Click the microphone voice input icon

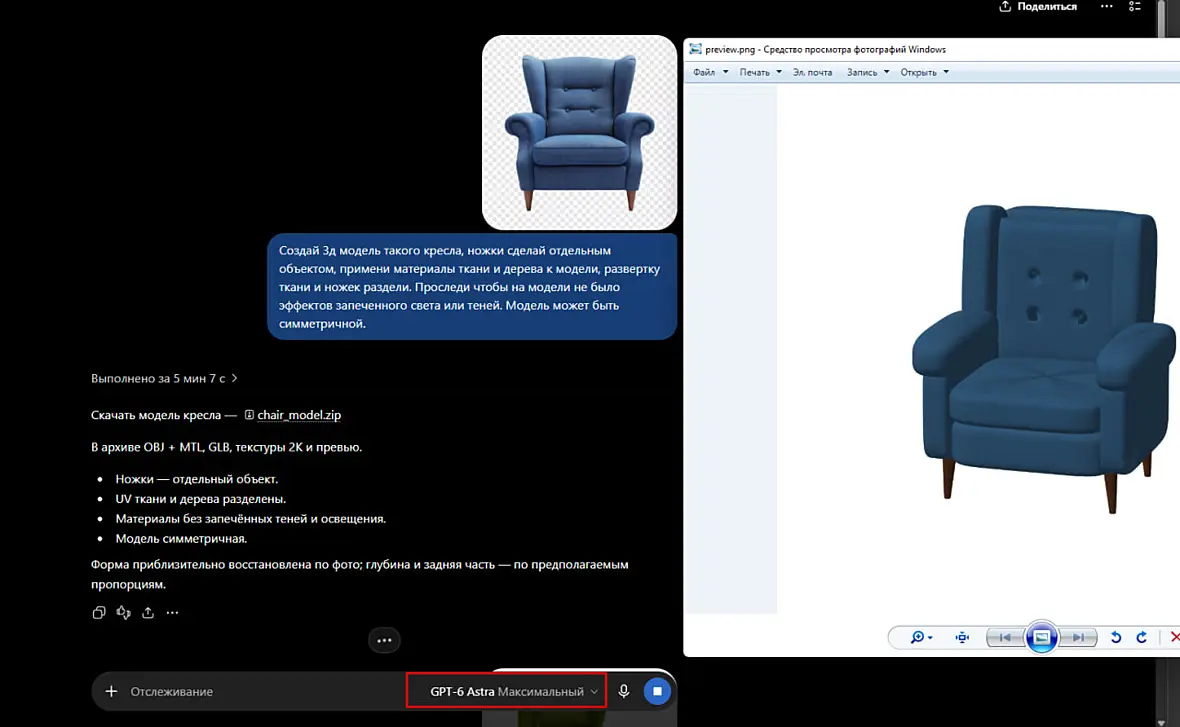624,691
